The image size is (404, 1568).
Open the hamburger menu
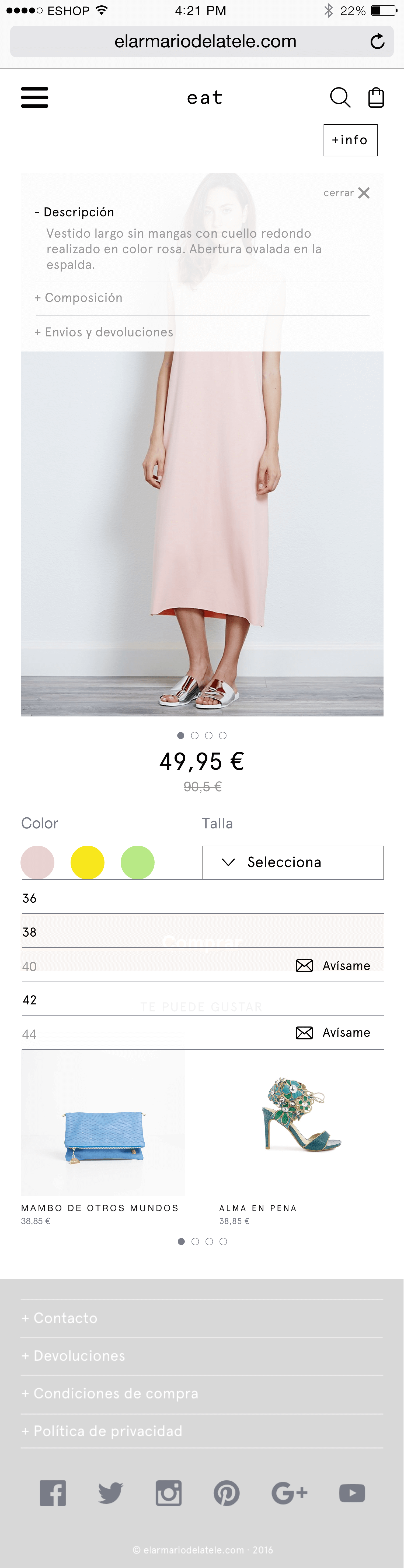[x=35, y=97]
